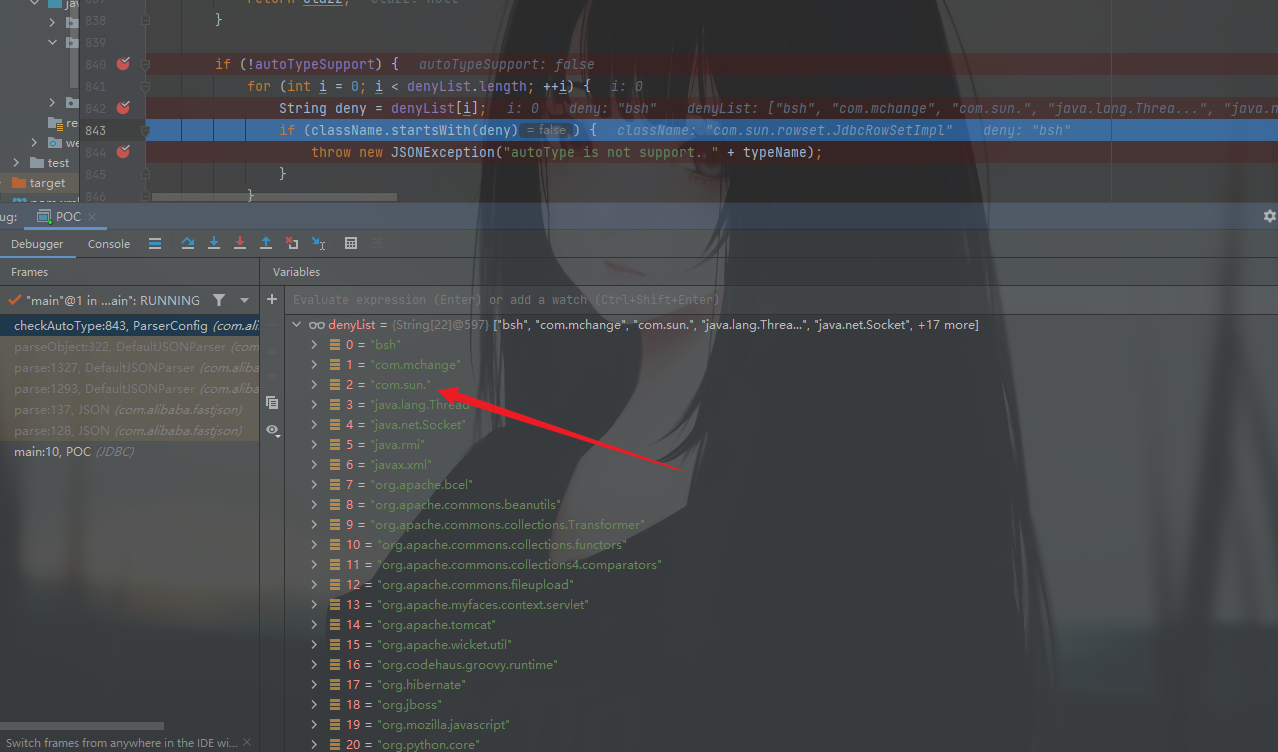
Task: Select frame parse:1327, DefaultJSONParser
Action: tap(129, 368)
